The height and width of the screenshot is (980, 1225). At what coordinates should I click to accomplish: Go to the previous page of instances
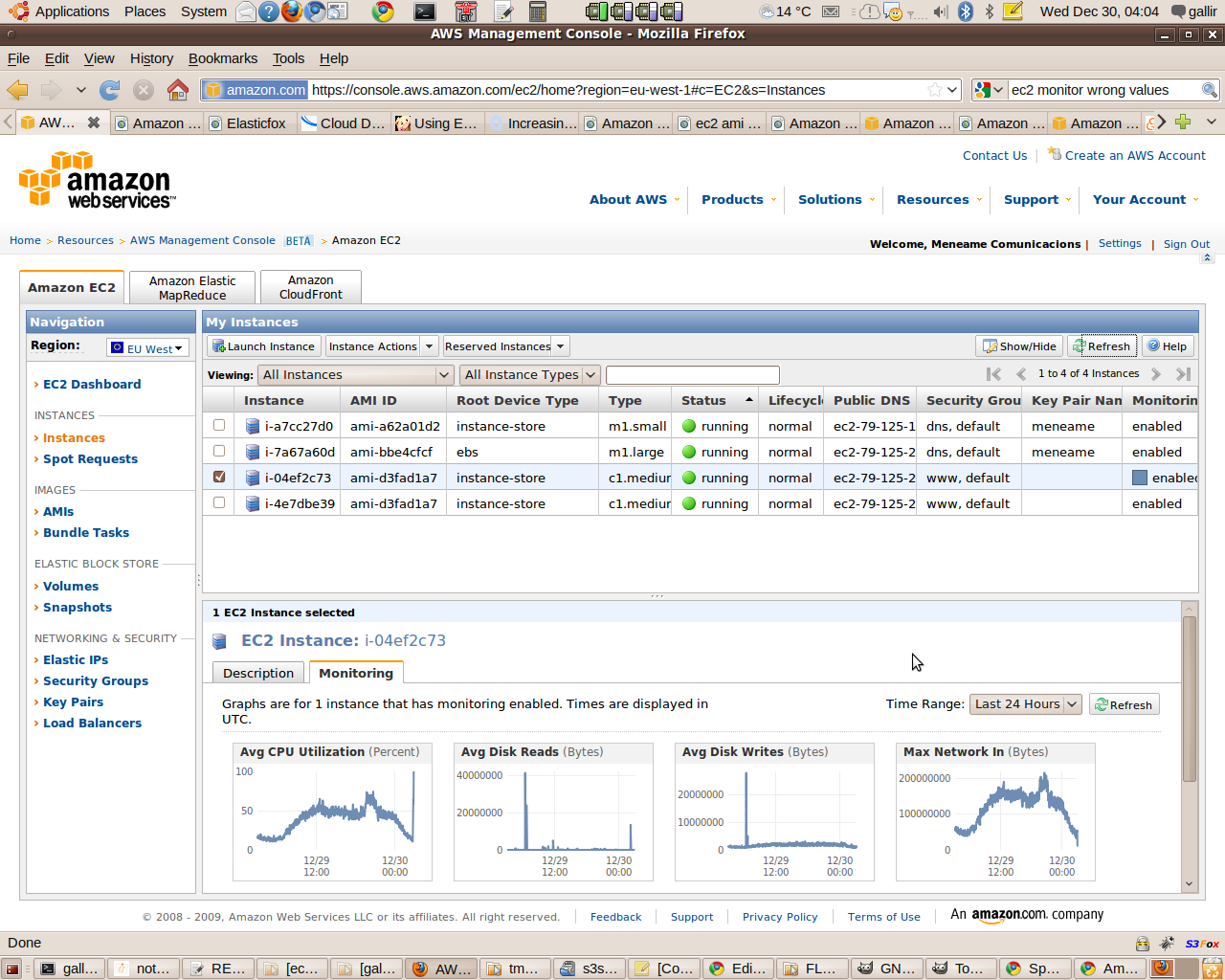[x=1021, y=374]
